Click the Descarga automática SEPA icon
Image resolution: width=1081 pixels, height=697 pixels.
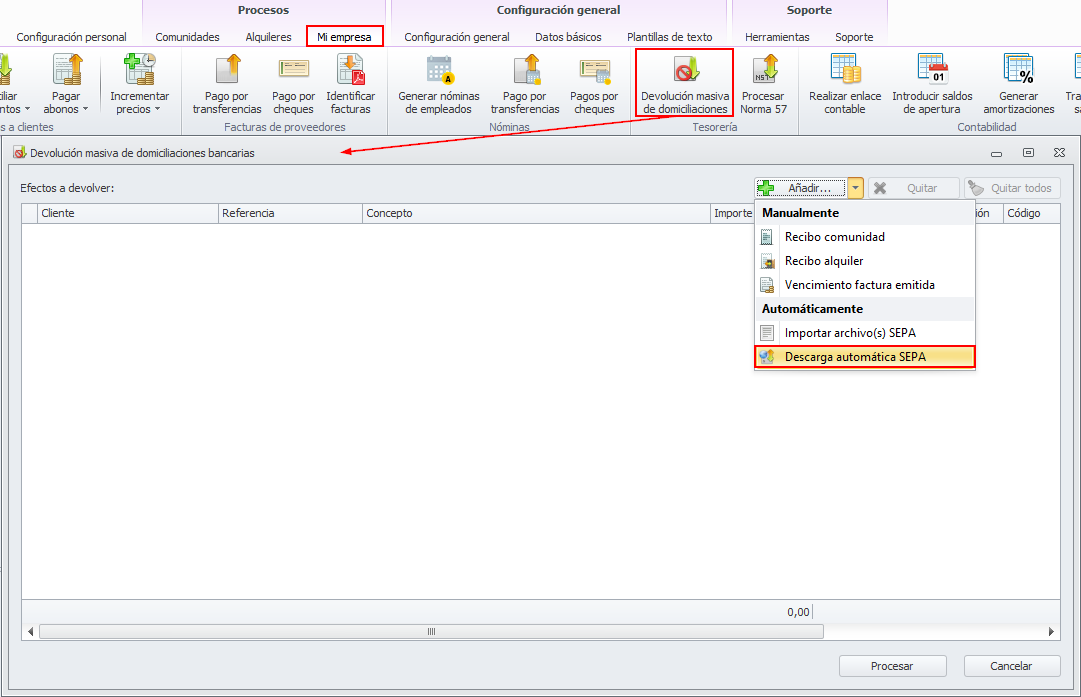(x=767, y=357)
